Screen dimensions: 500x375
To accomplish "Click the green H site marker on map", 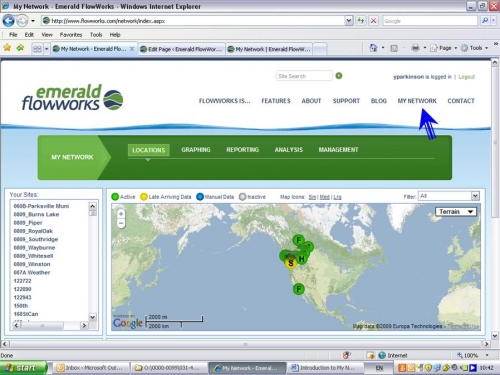I will click(x=302, y=259).
